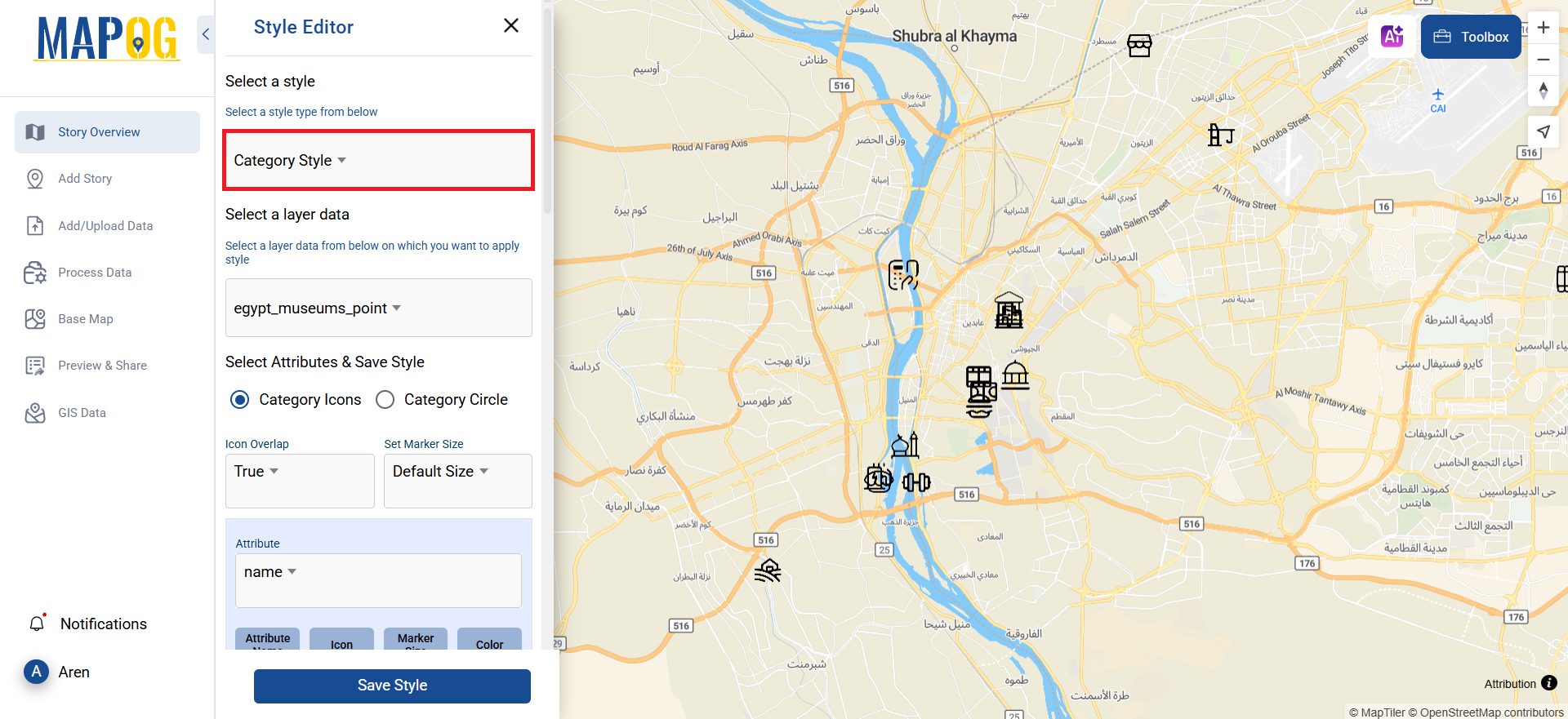1568x719 pixels.
Task: Click the crane marker near Al Orouba Street
Action: tap(1220, 135)
